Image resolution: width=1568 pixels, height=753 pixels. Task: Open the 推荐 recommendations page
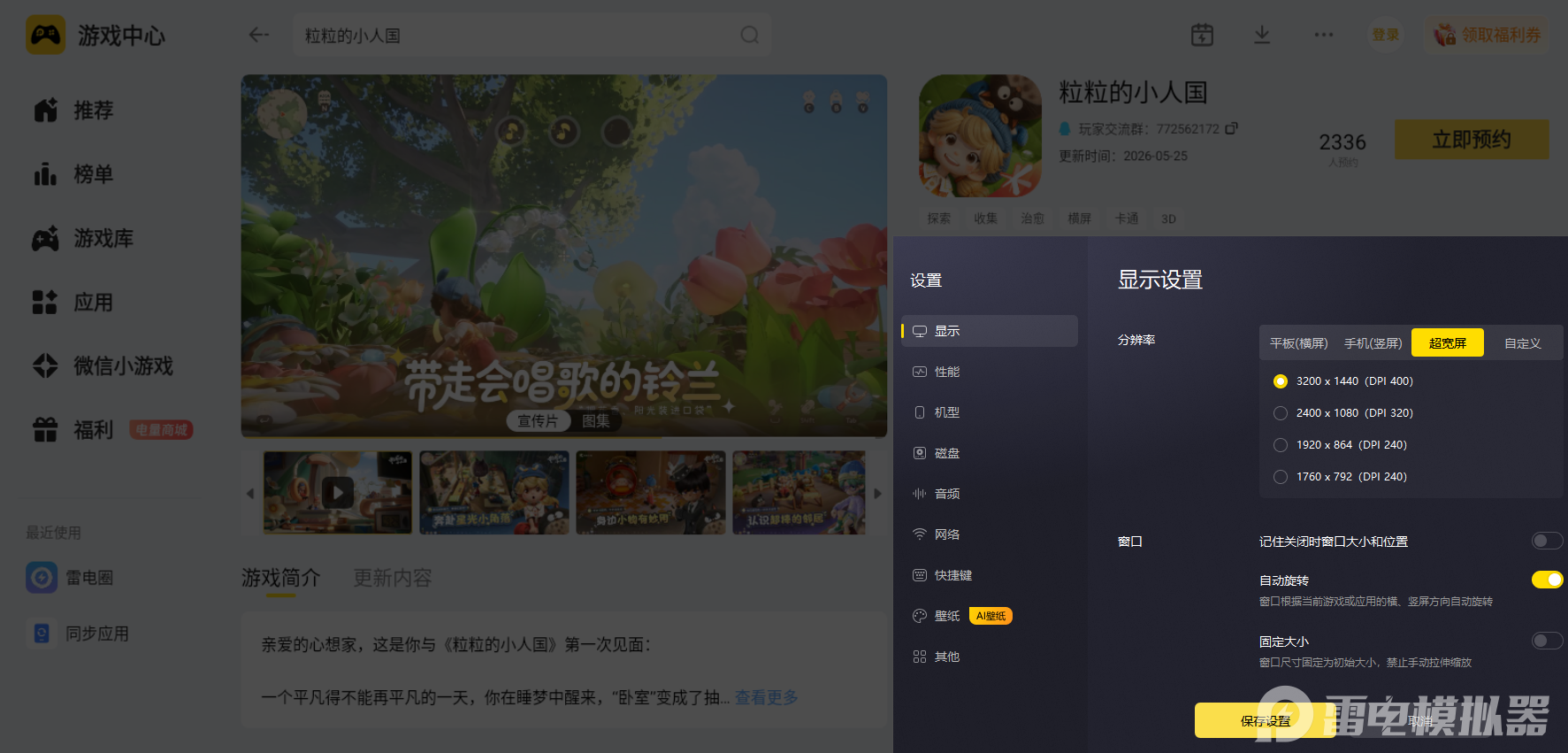[x=74, y=111]
